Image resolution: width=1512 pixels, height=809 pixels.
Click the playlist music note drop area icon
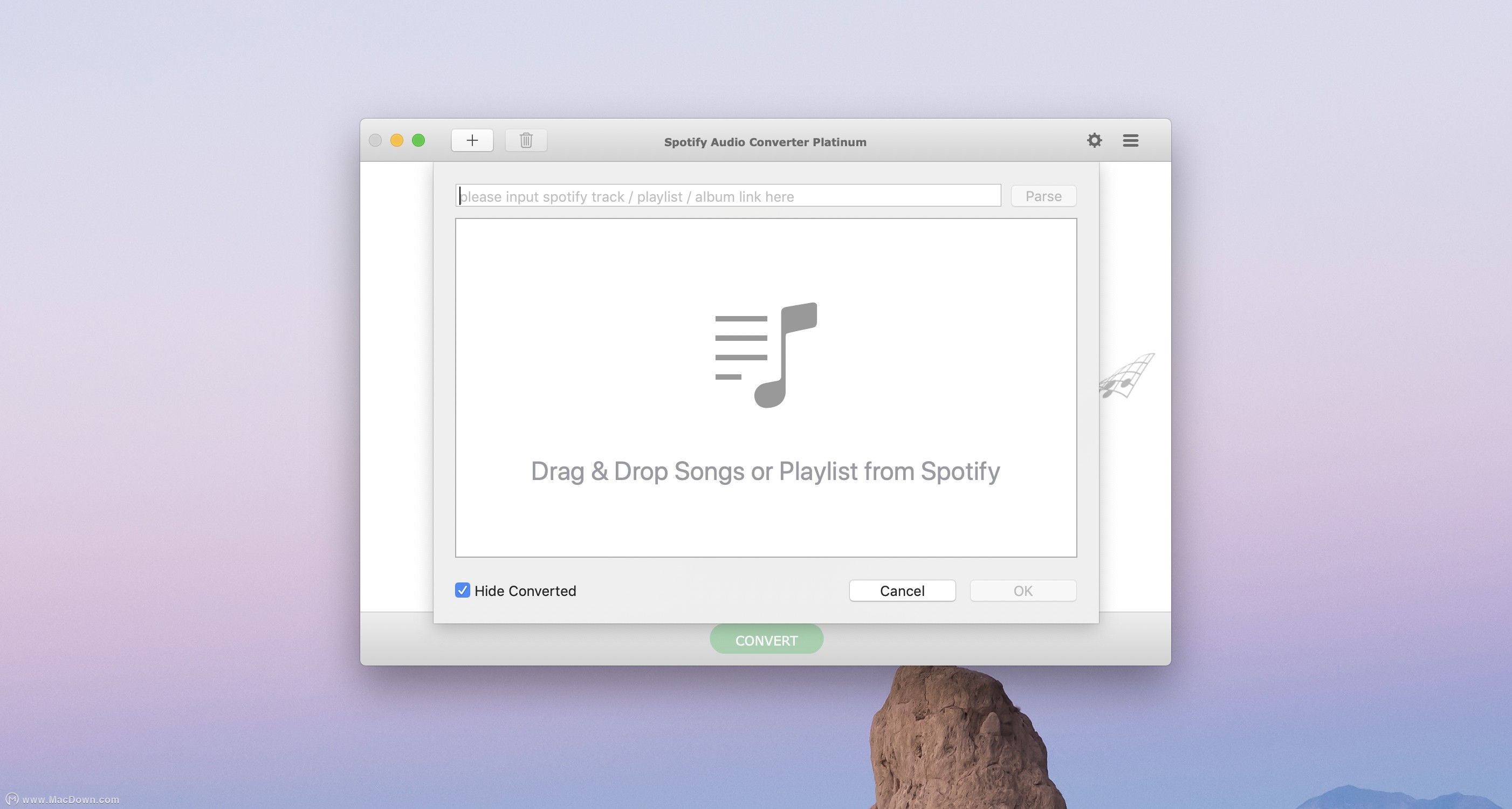(x=766, y=354)
